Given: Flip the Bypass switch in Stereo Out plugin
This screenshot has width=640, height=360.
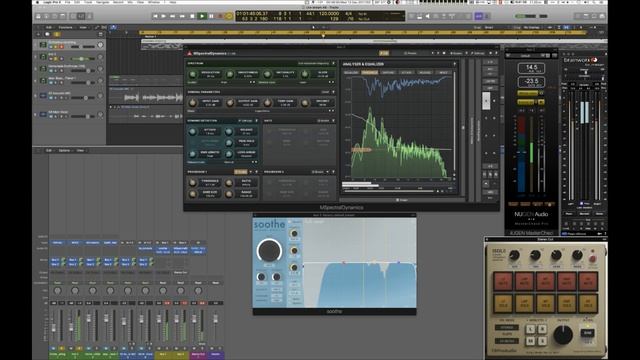Looking at the screenshot, I should 588,333.
